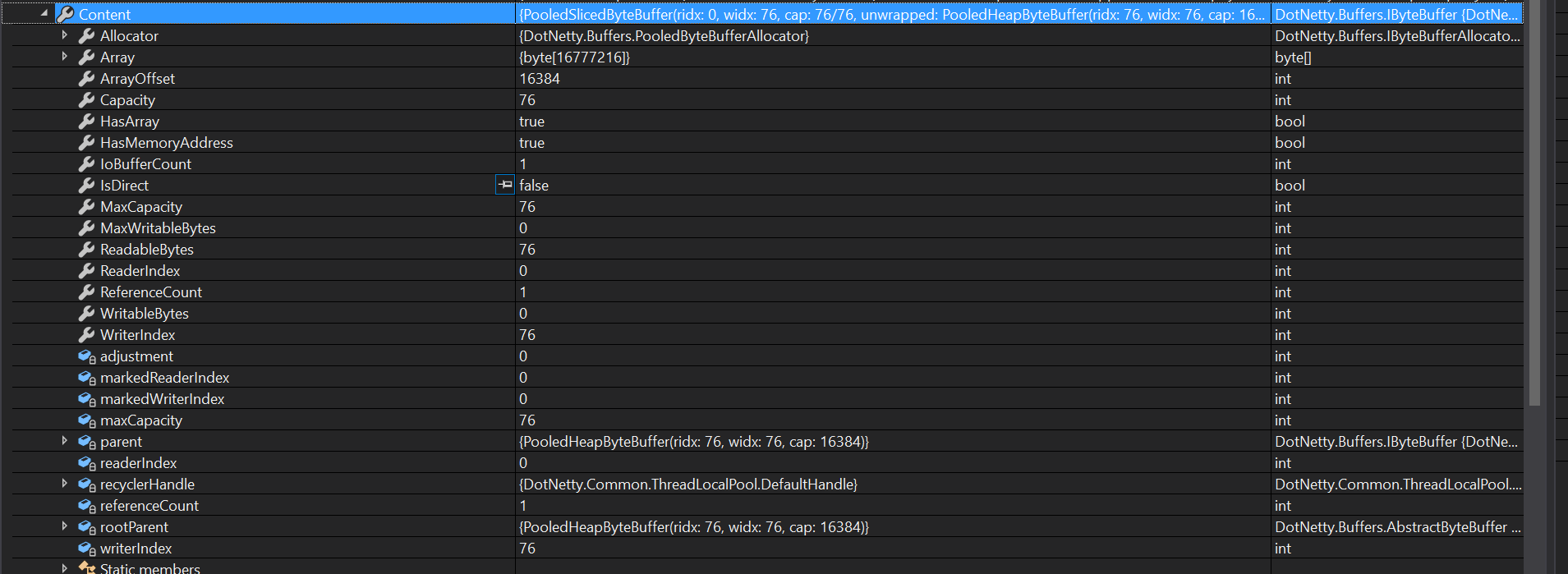
Task: Click the field icon next to adjustment
Action: (x=87, y=356)
